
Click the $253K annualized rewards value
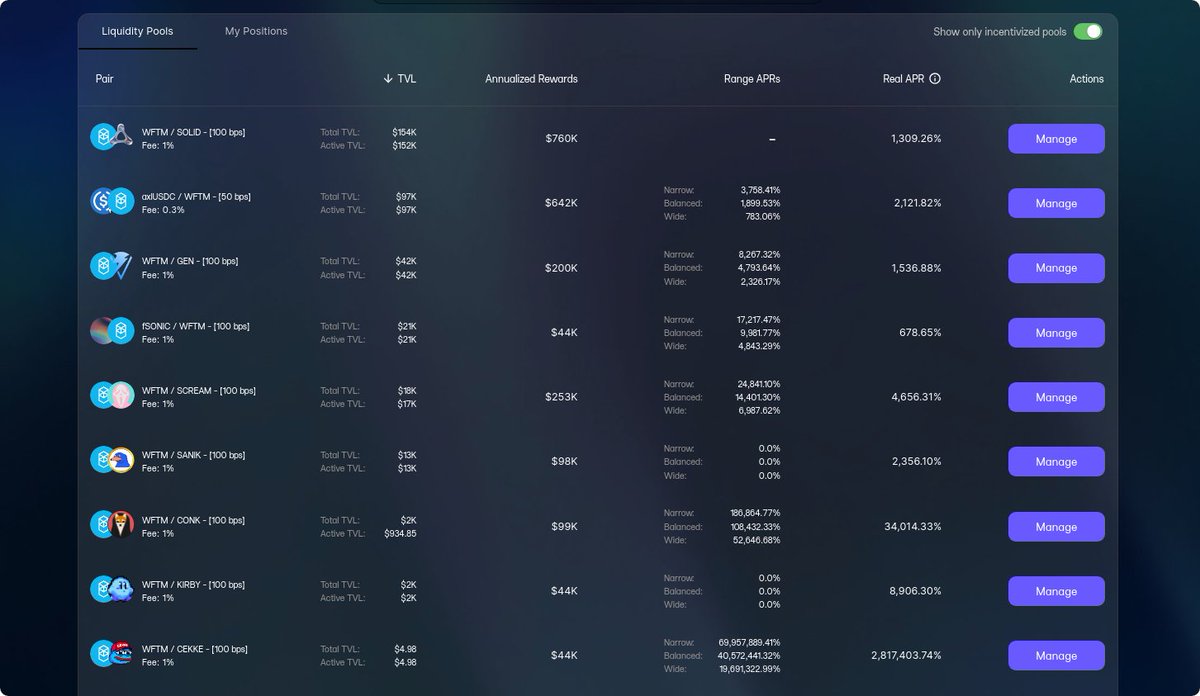point(561,397)
